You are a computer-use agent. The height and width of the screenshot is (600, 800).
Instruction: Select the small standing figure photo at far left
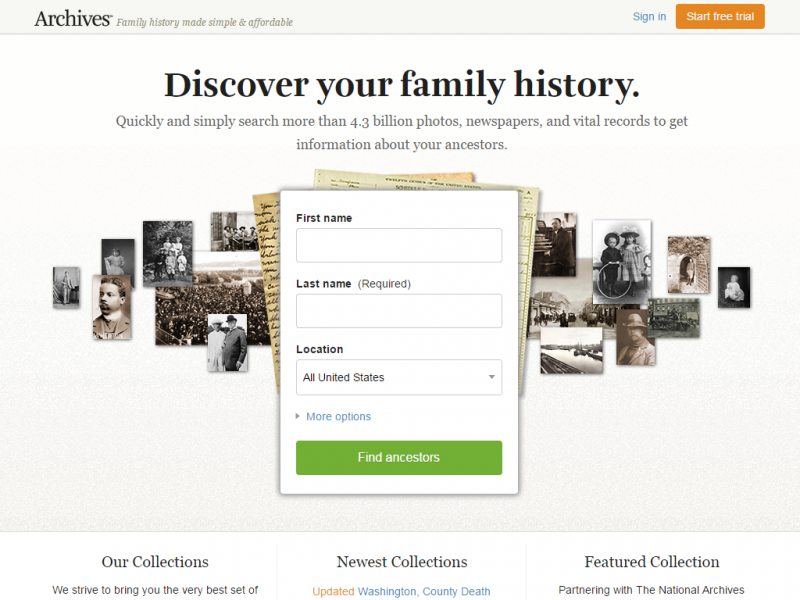(66, 287)
